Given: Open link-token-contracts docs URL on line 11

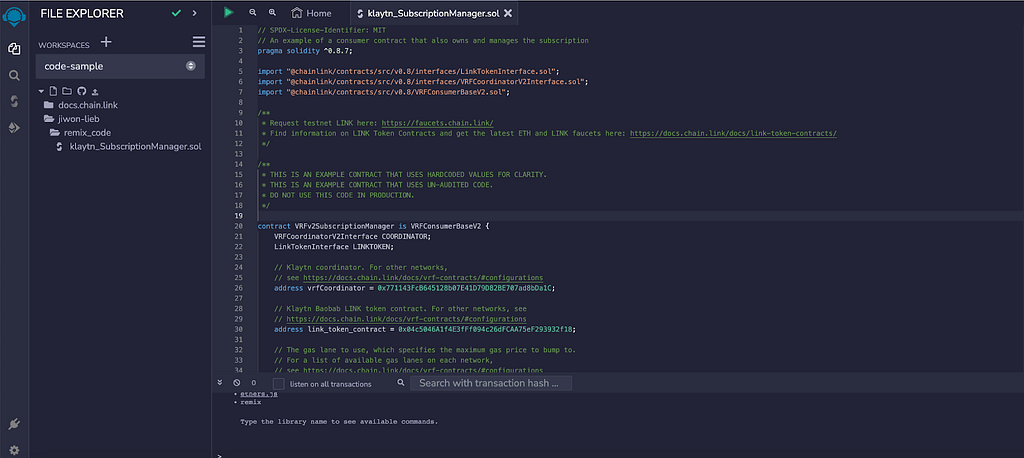Looking at the screenshot, I should point(733,133).
